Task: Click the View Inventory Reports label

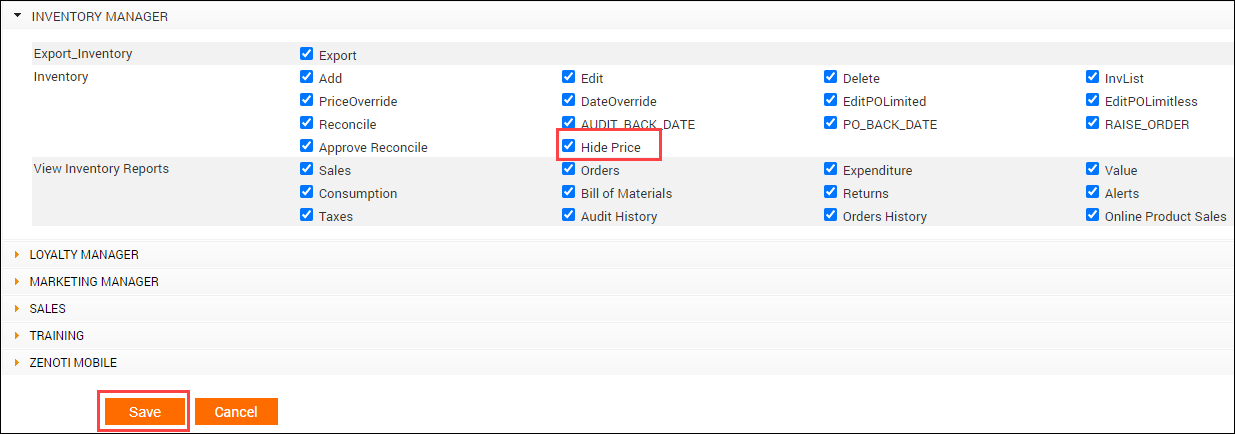Action: coord(101,168)
